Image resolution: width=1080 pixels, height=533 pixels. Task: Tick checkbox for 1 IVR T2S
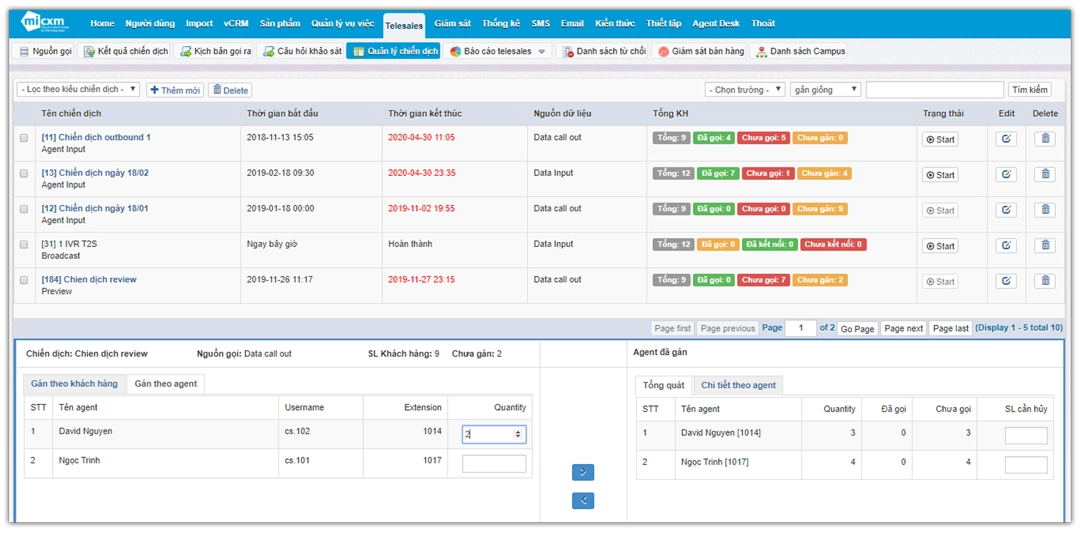coord(24,244)
